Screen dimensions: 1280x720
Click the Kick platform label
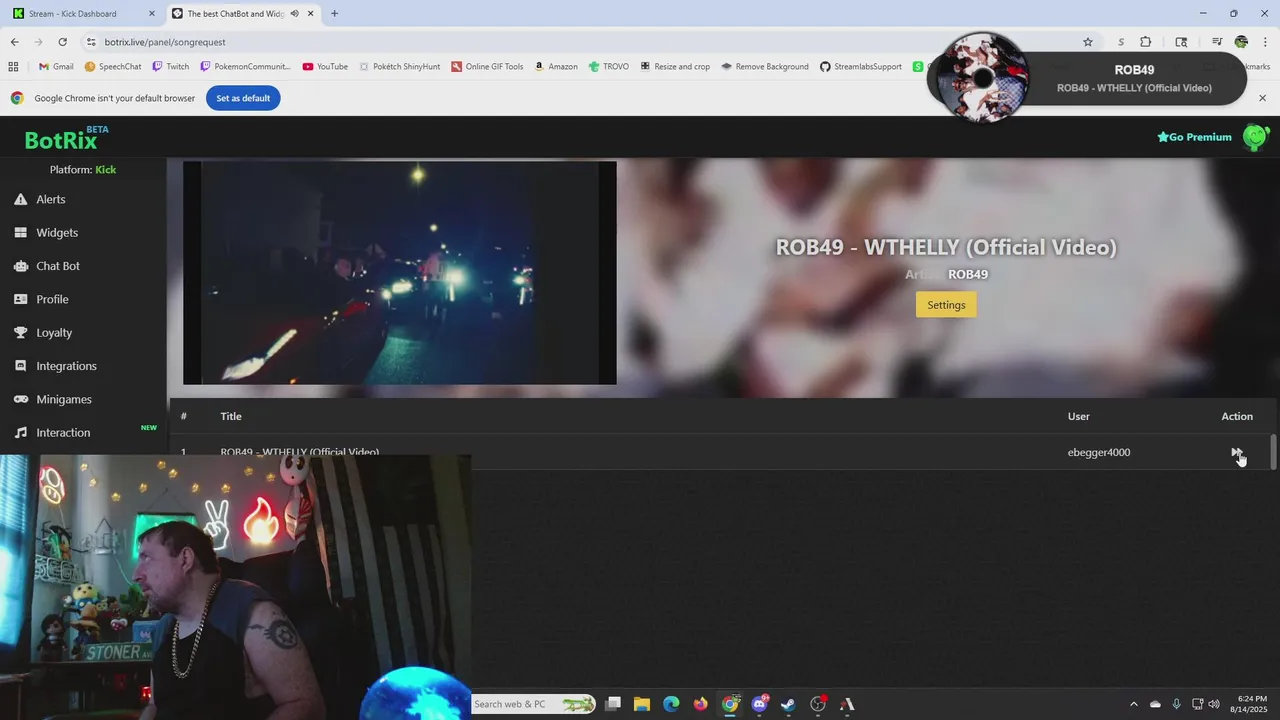click(x=105, y=169)
